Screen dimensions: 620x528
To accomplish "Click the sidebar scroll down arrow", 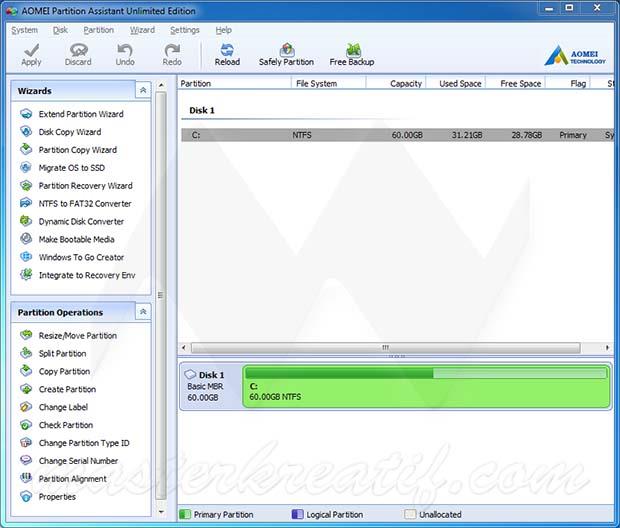I will 161,512.
